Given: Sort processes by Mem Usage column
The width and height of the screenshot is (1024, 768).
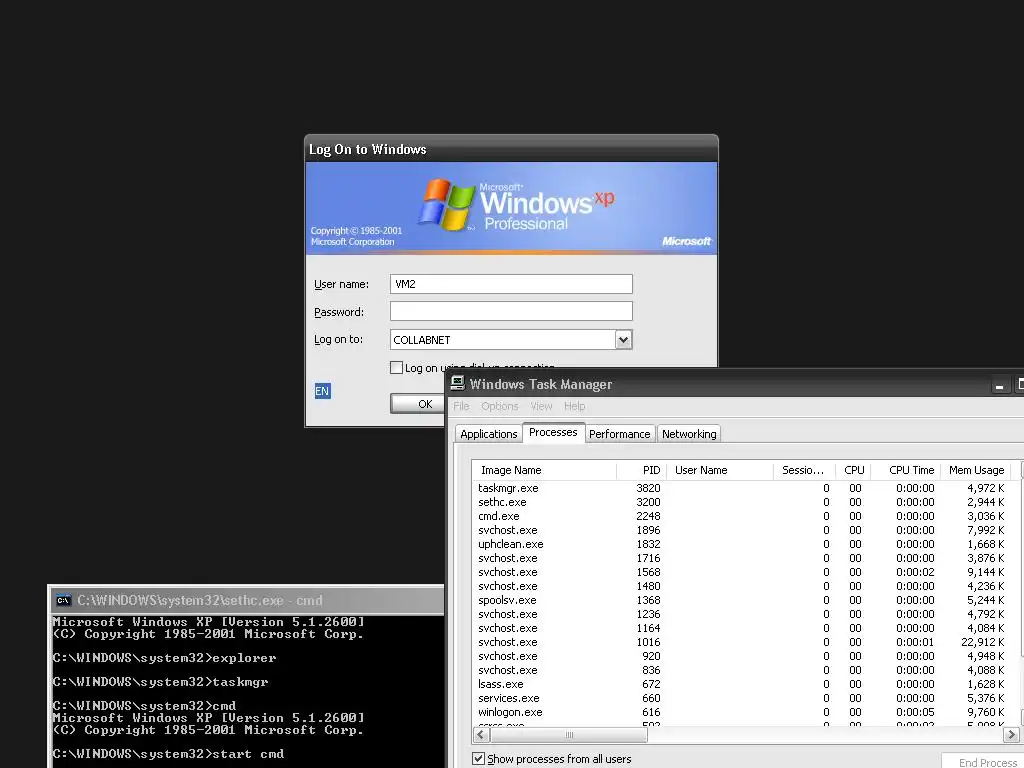Looking at the screenshot, I should click(x=976, y=470).
